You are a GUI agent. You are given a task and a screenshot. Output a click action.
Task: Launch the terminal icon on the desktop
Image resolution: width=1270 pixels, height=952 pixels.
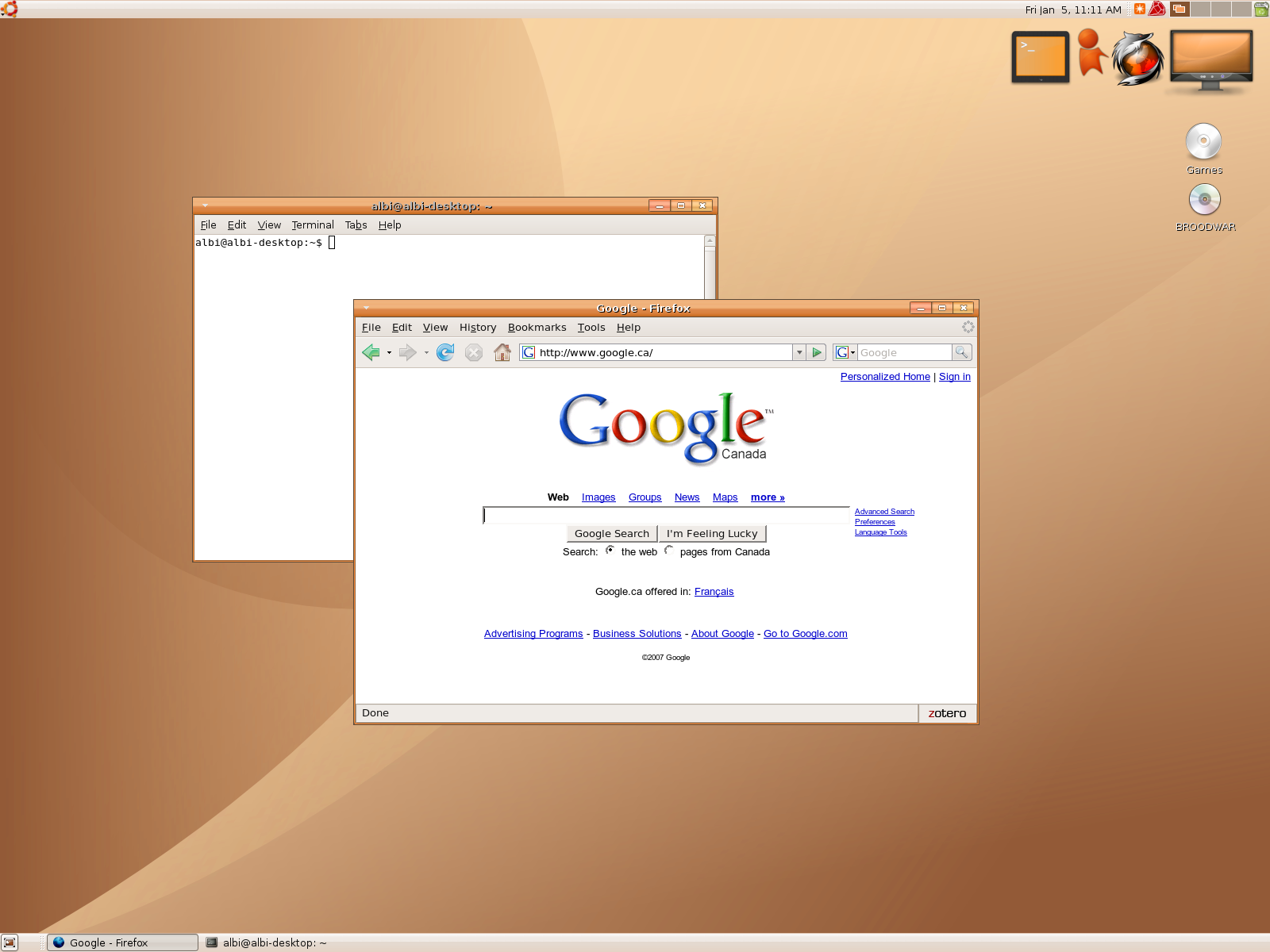point(1040,57)
